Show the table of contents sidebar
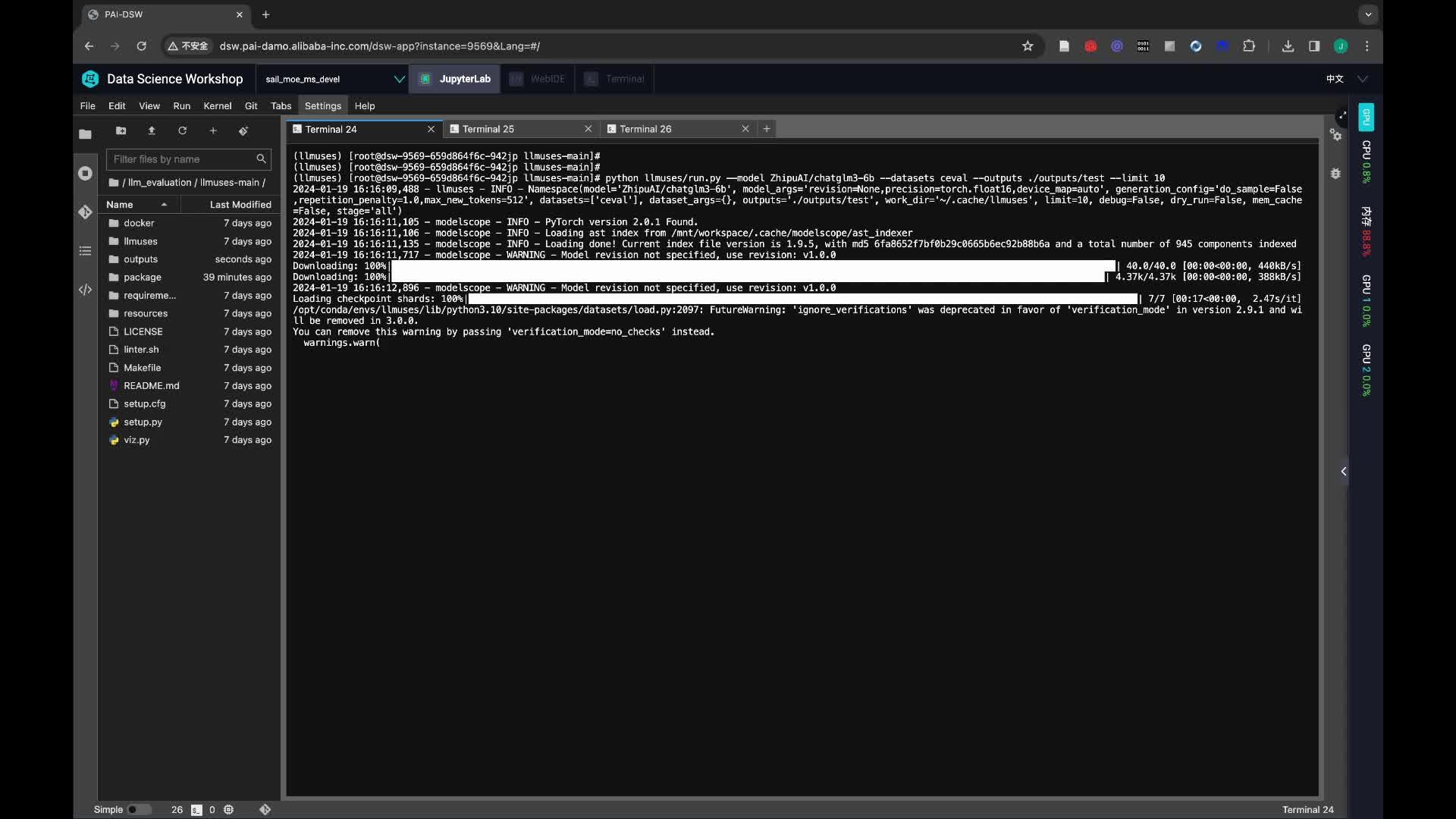 (x=85, y=251)
